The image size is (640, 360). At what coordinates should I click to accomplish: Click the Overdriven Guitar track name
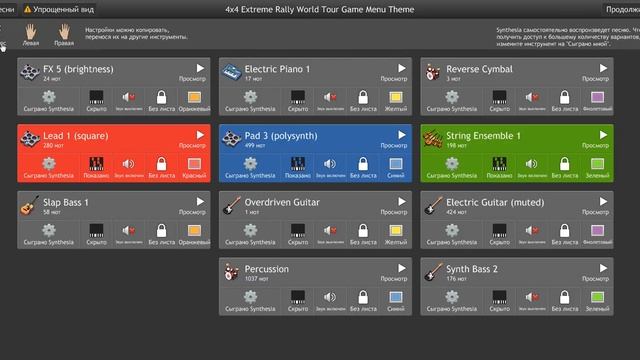(x=282, y=202)
